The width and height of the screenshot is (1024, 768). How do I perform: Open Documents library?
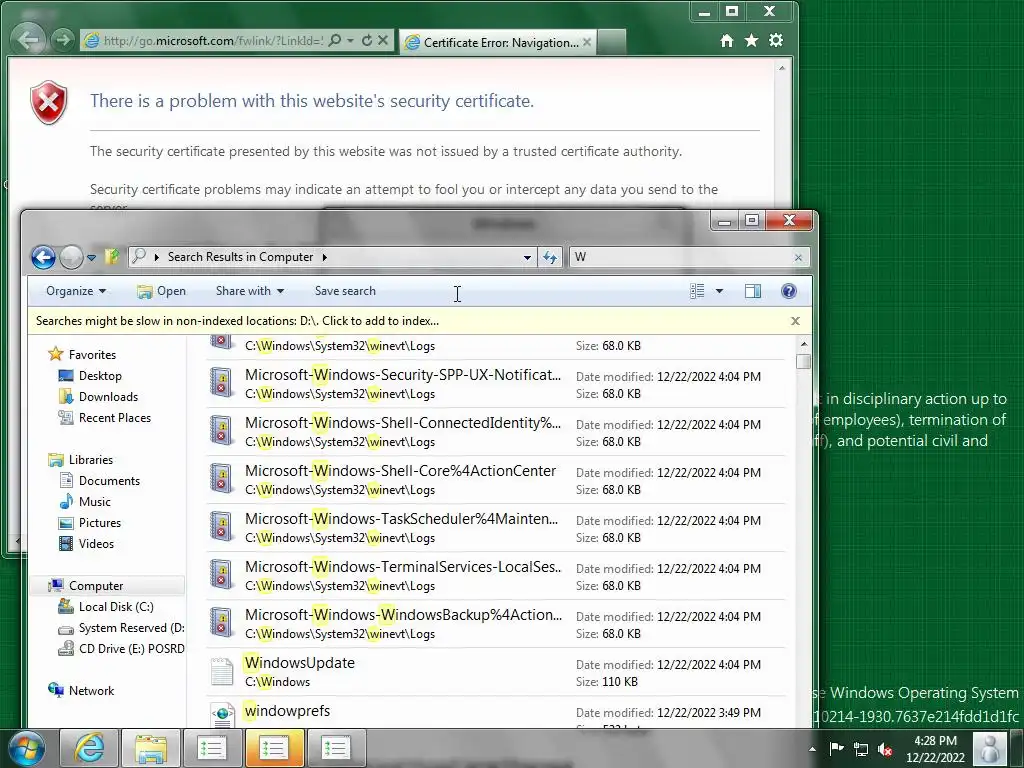click(100, 481)
